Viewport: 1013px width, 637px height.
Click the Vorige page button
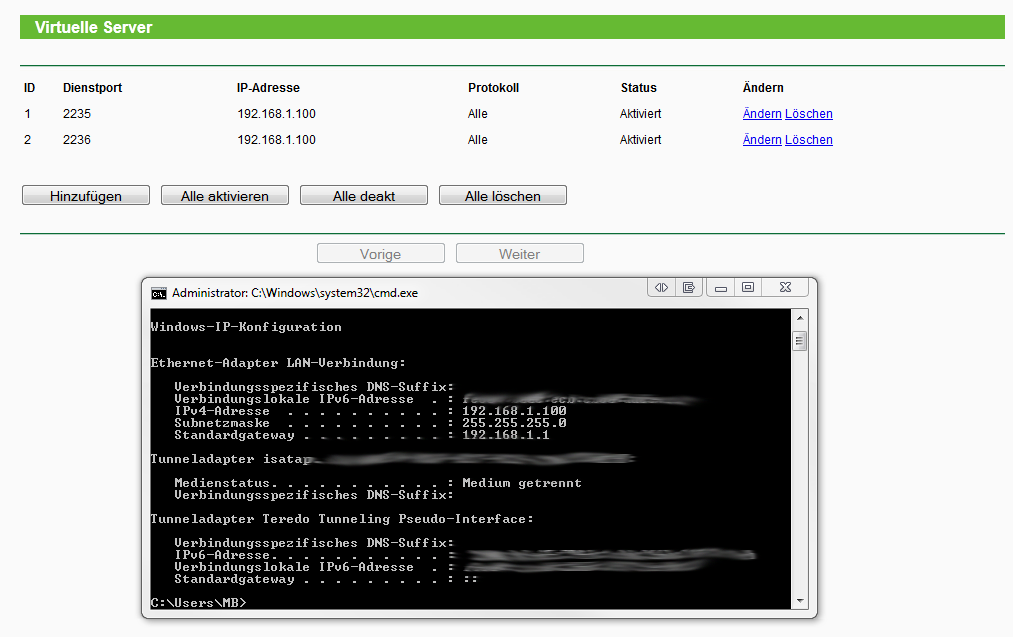381,254
